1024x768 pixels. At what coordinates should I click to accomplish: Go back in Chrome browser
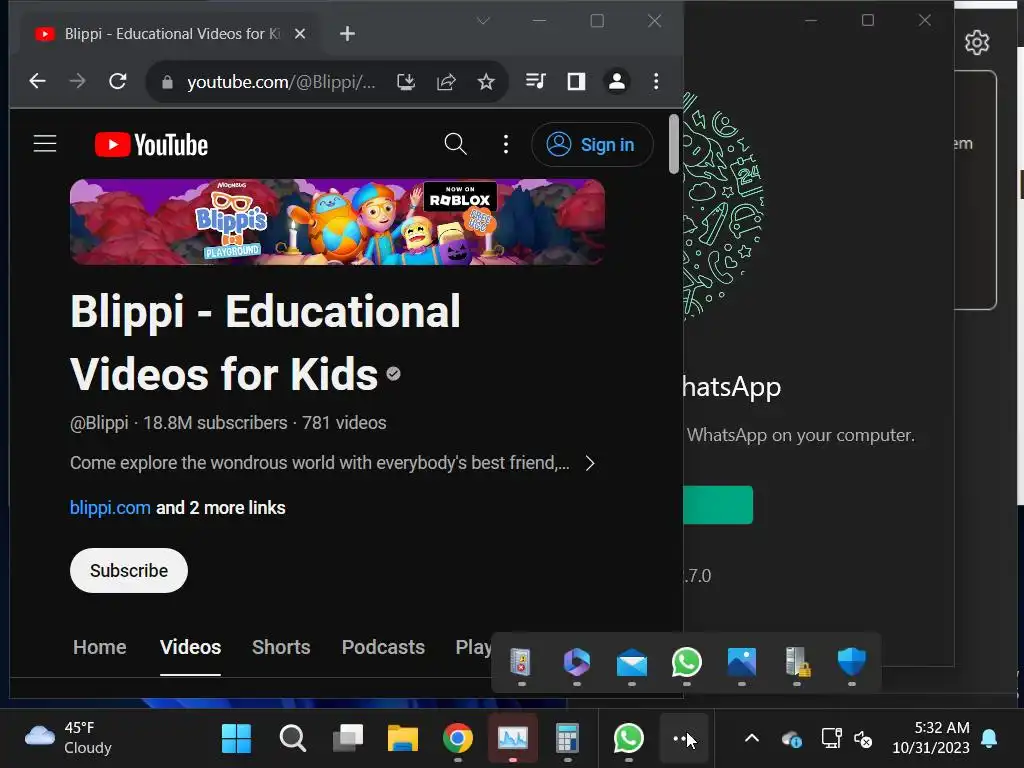pyautogui.click(x=37, y=82)
